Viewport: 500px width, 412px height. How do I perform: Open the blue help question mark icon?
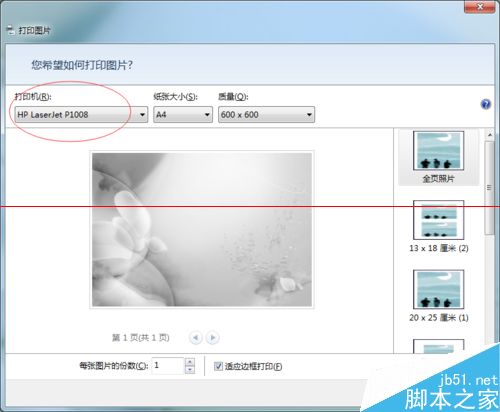(x=486, y=104)
